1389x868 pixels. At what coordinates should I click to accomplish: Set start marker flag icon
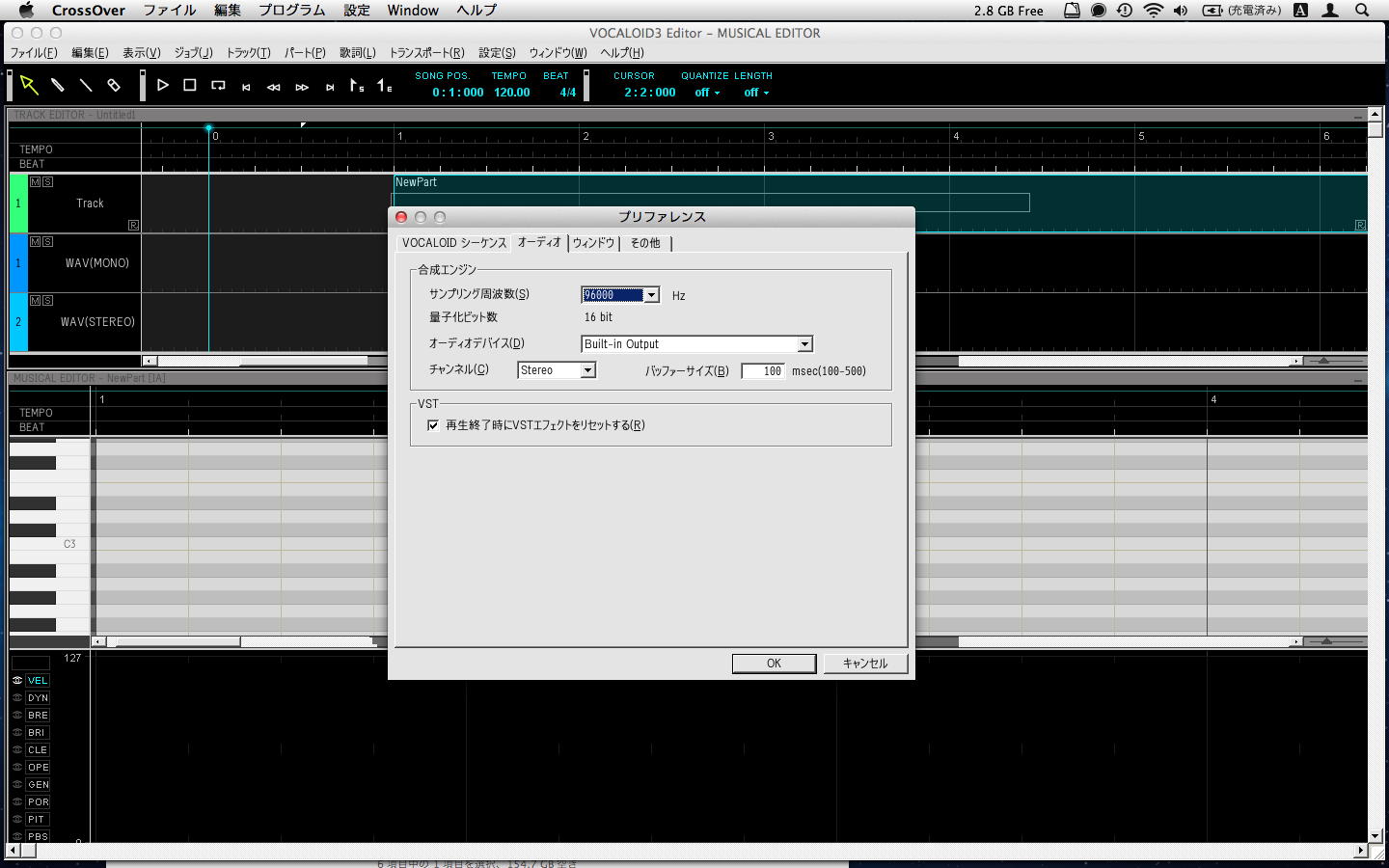pyautogui.click(x=357, y=85)
